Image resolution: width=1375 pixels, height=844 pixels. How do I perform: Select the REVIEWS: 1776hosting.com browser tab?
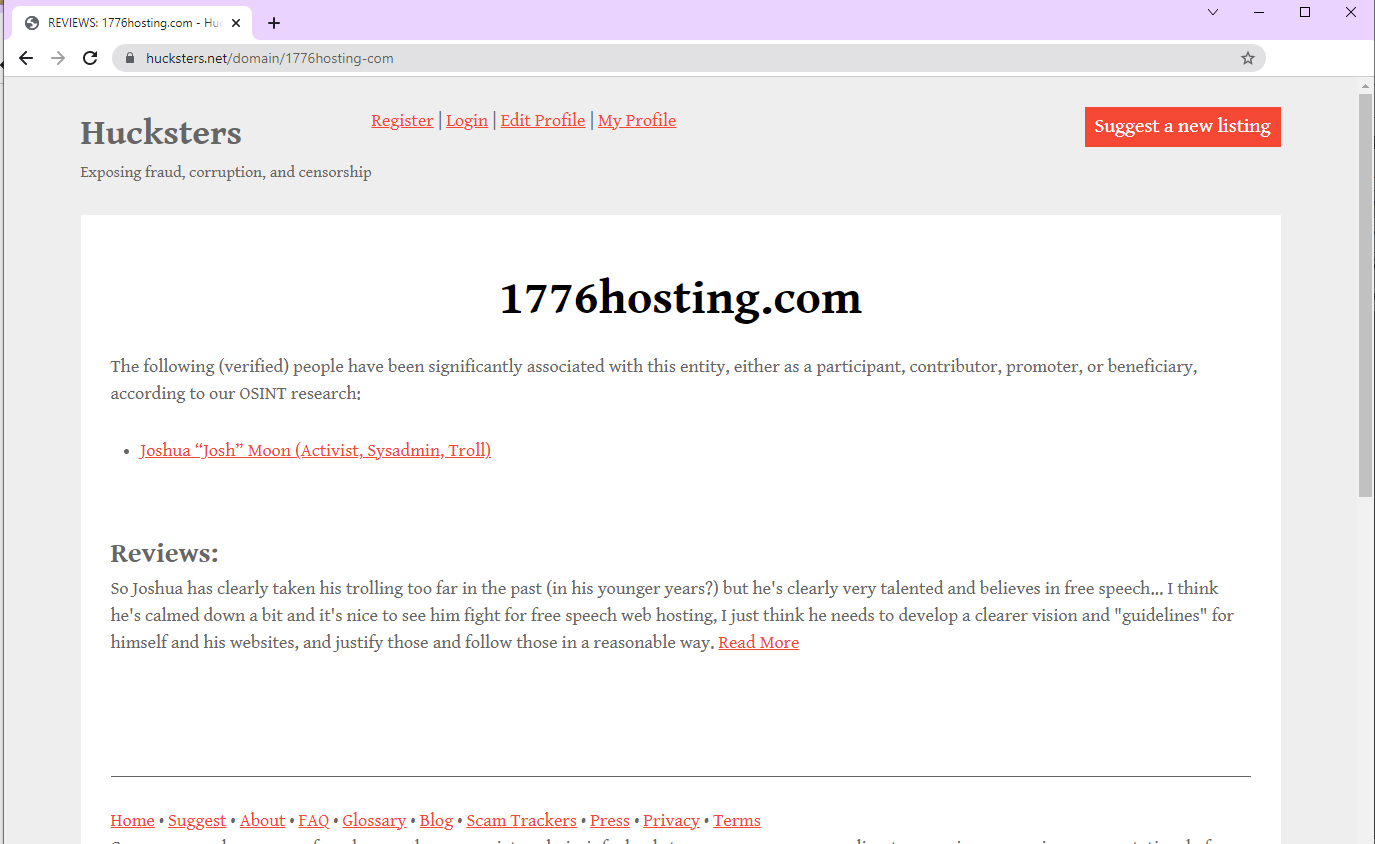tap(132, 23)
